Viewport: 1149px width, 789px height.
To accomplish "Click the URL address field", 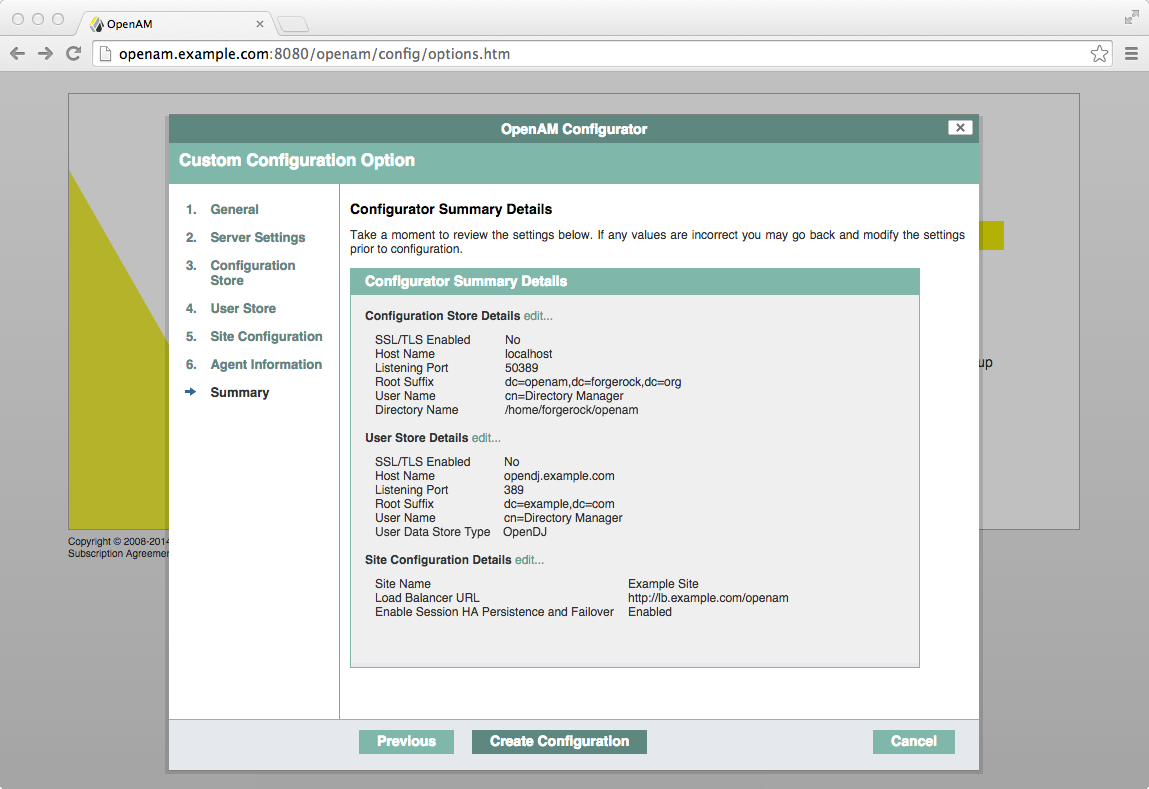I will 601,53.
